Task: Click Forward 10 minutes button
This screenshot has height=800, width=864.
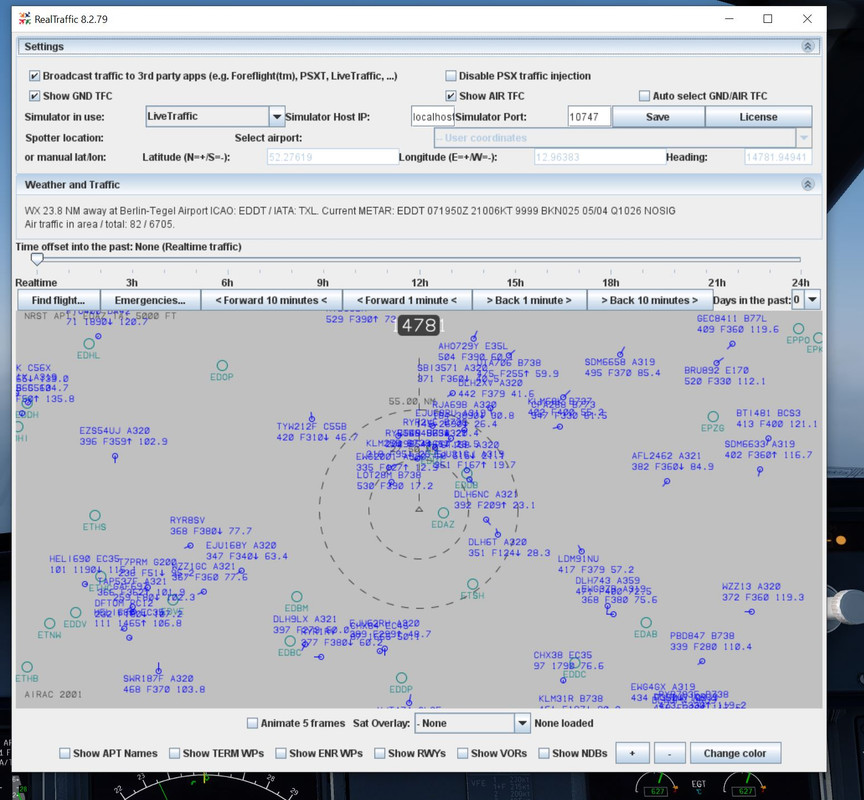Action: 271,300
